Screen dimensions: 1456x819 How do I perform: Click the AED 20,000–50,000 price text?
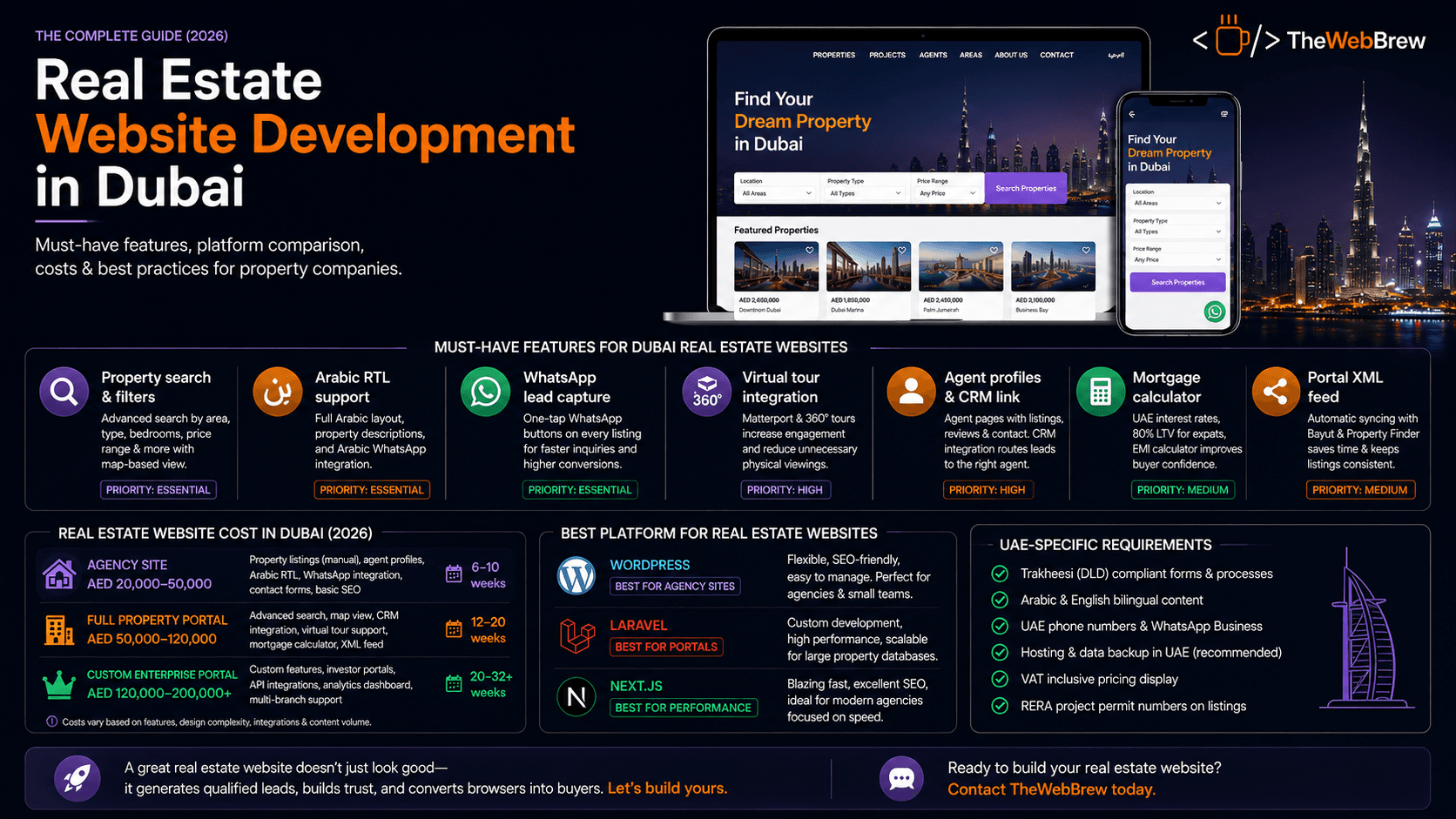(149, 584)
